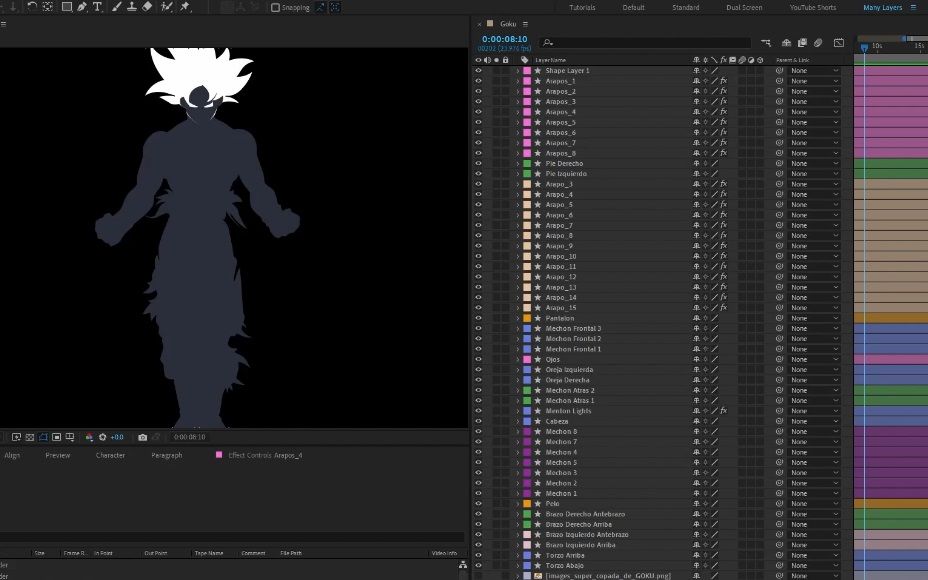
Task: Hide the Pantalon layer
Action: (x=478, y=318)
